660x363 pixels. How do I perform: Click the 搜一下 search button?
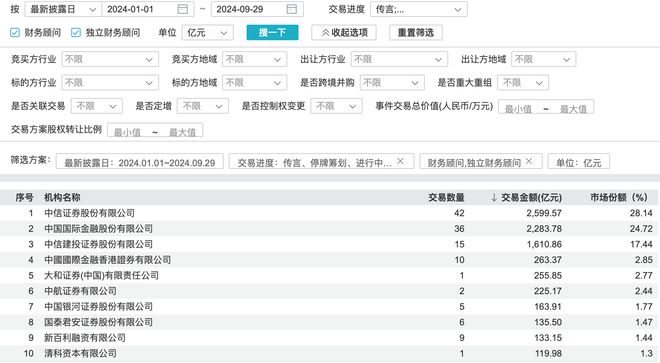pos(272,32)
